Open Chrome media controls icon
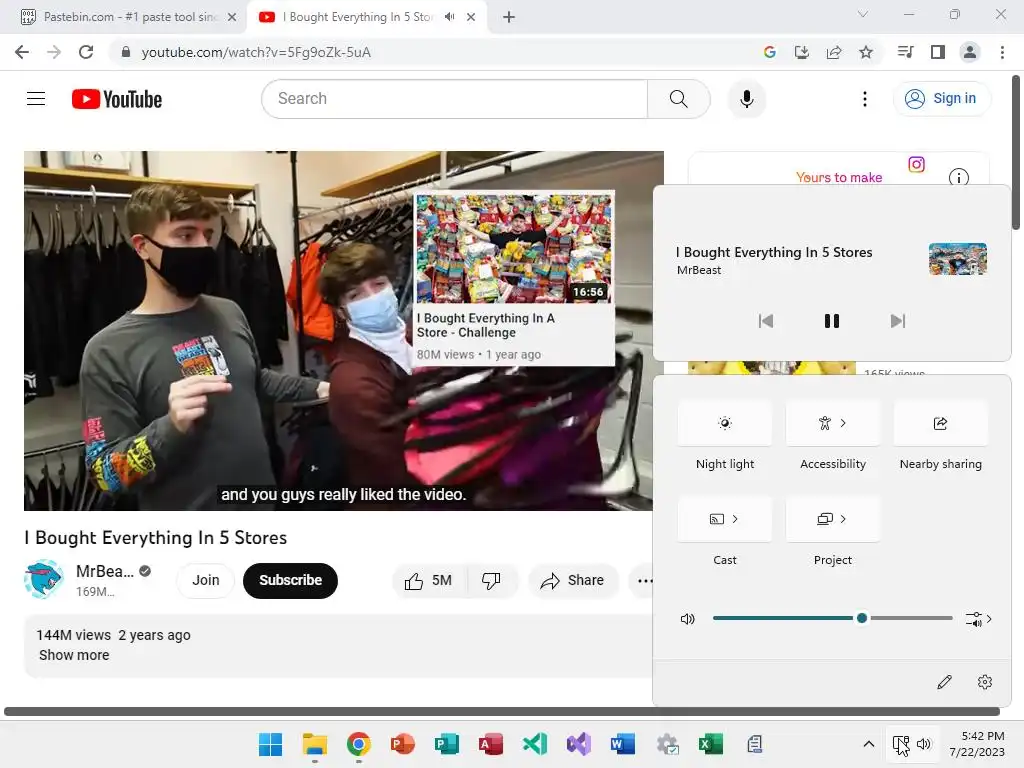Viewport: 1024px width, 768px height. (905, 52)
